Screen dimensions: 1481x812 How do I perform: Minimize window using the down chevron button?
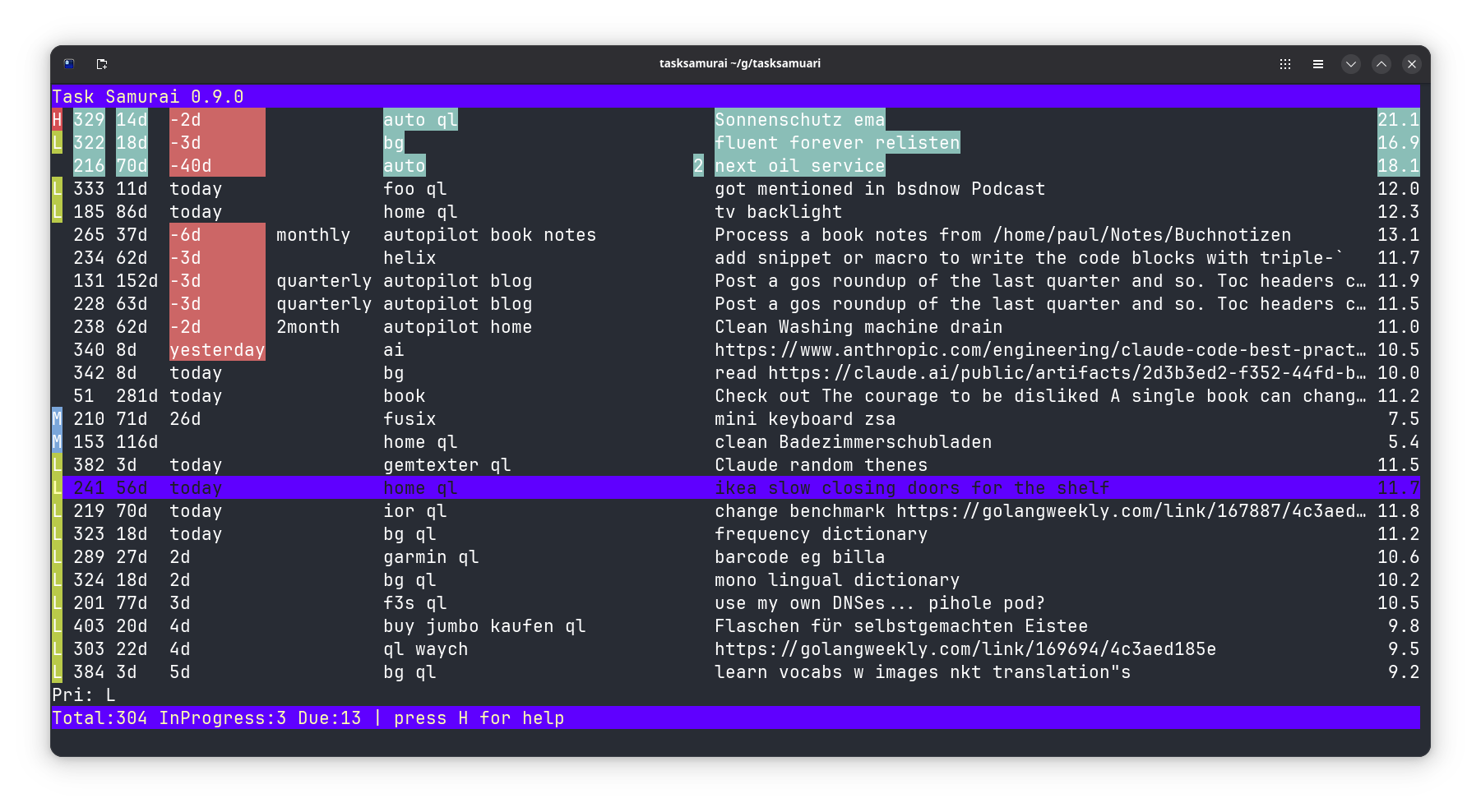(1351, 64)
